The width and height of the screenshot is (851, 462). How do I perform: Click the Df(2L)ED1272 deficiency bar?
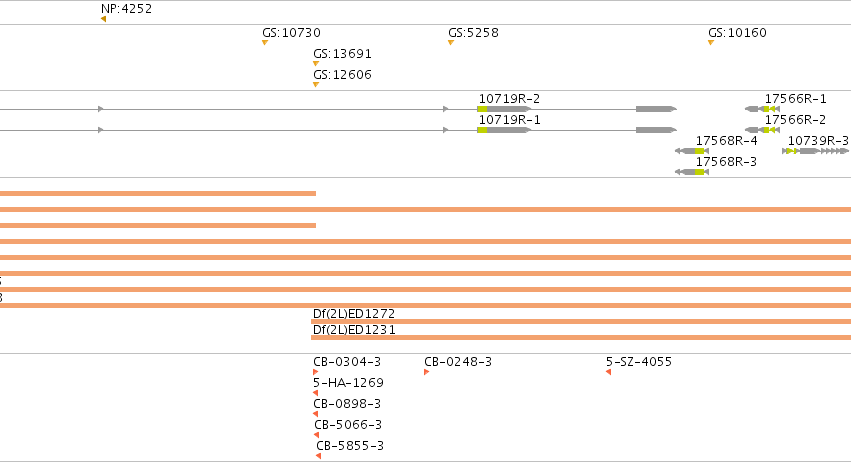tap(581, 321)
